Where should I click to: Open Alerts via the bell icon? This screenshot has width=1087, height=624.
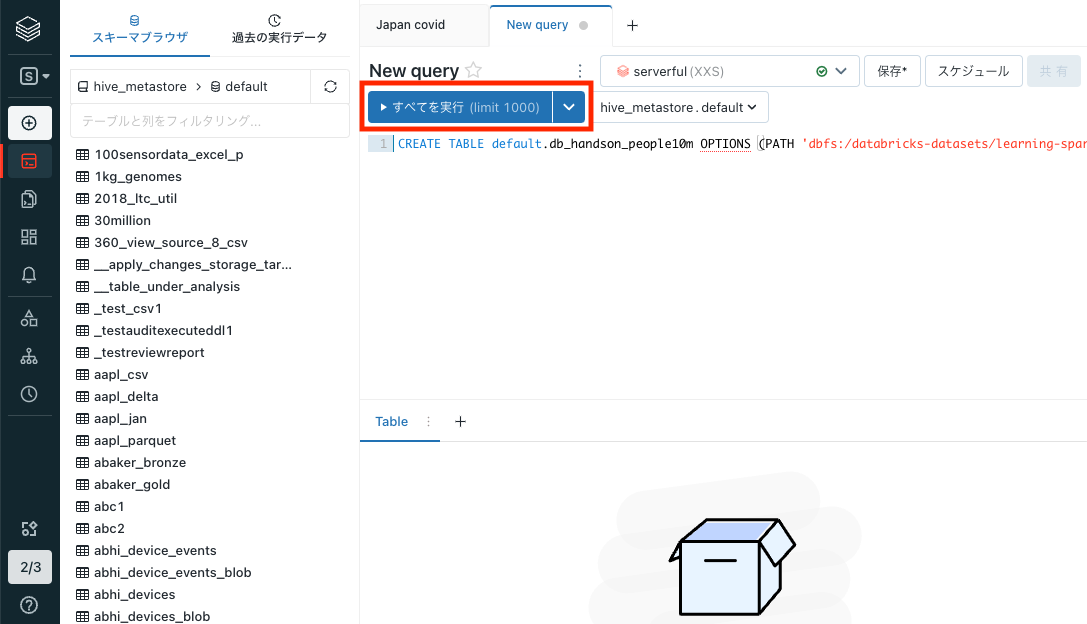(x=27, y=275)
